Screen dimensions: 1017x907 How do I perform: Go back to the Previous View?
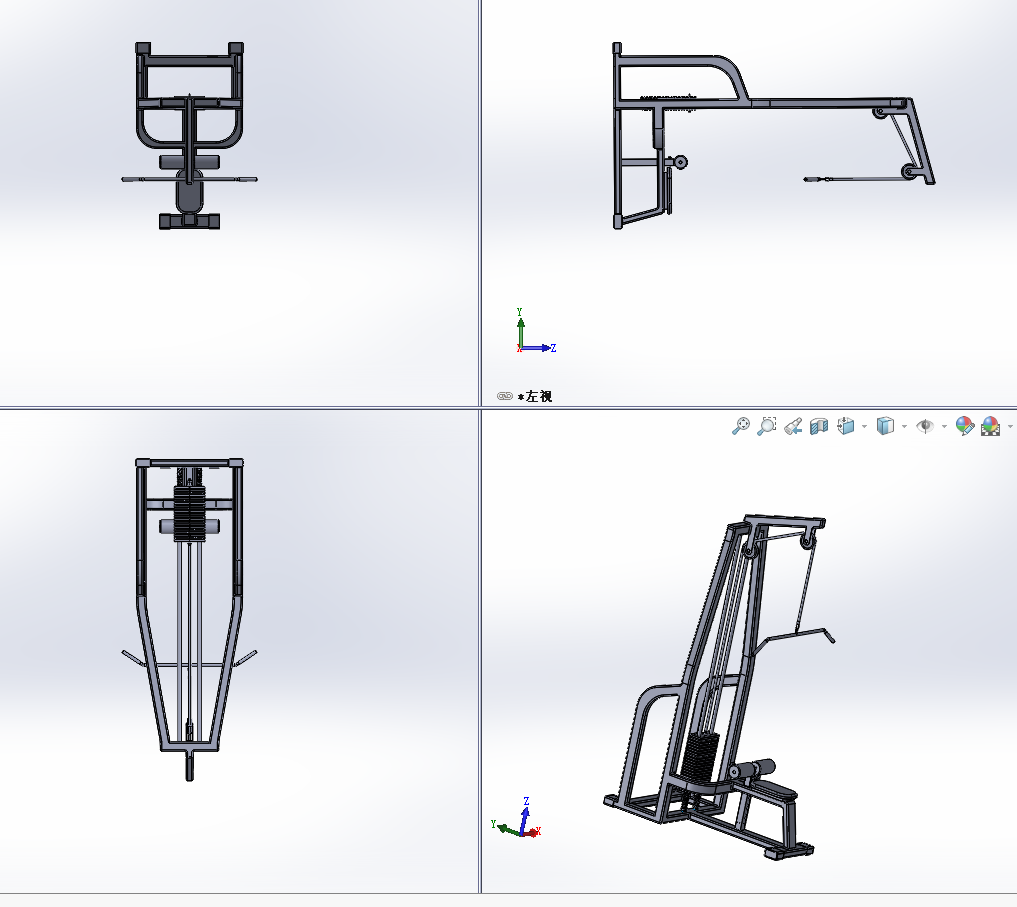click(x=793, y=426)
